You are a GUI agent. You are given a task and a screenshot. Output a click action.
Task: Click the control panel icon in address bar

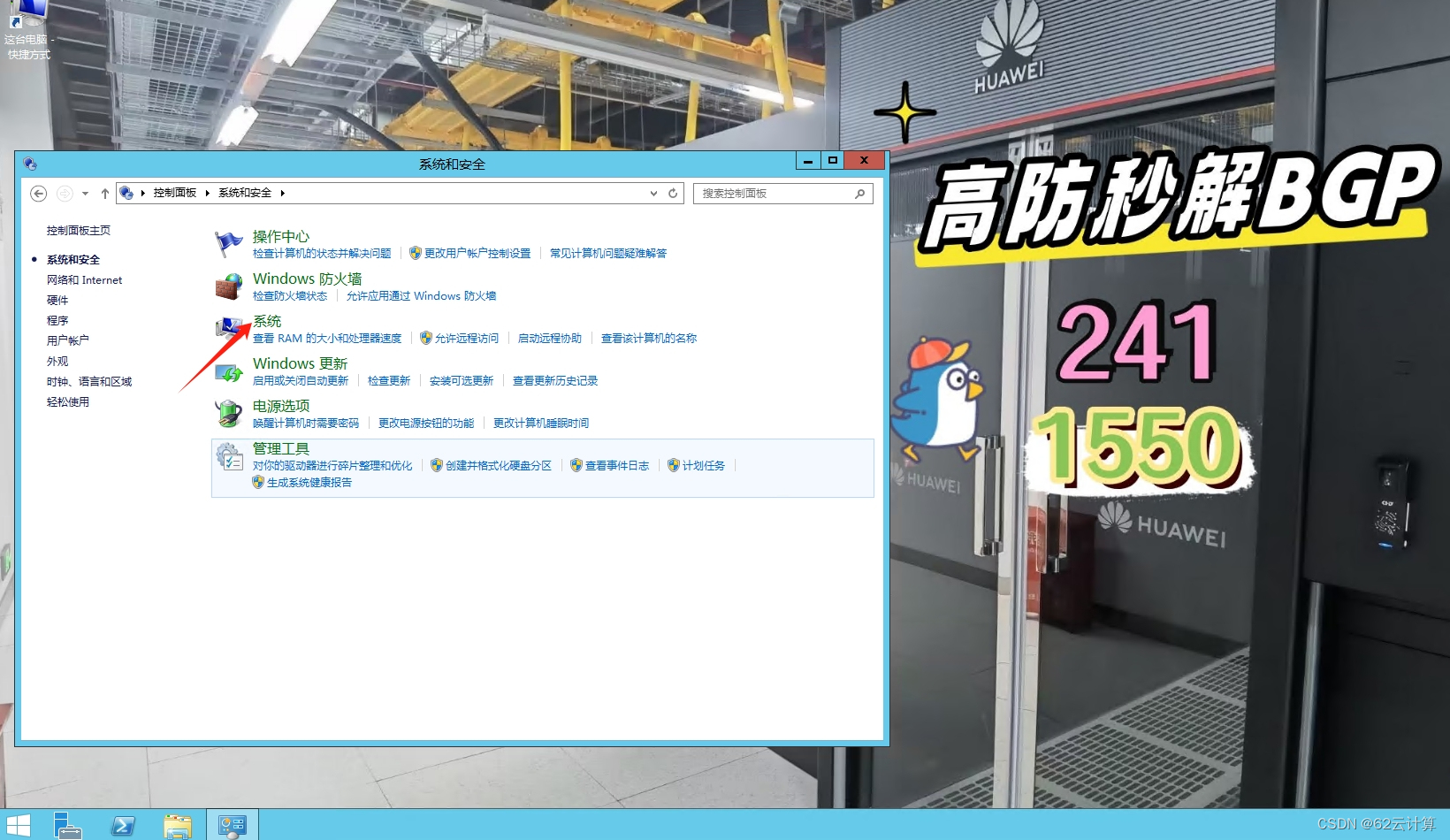[126, 193]
